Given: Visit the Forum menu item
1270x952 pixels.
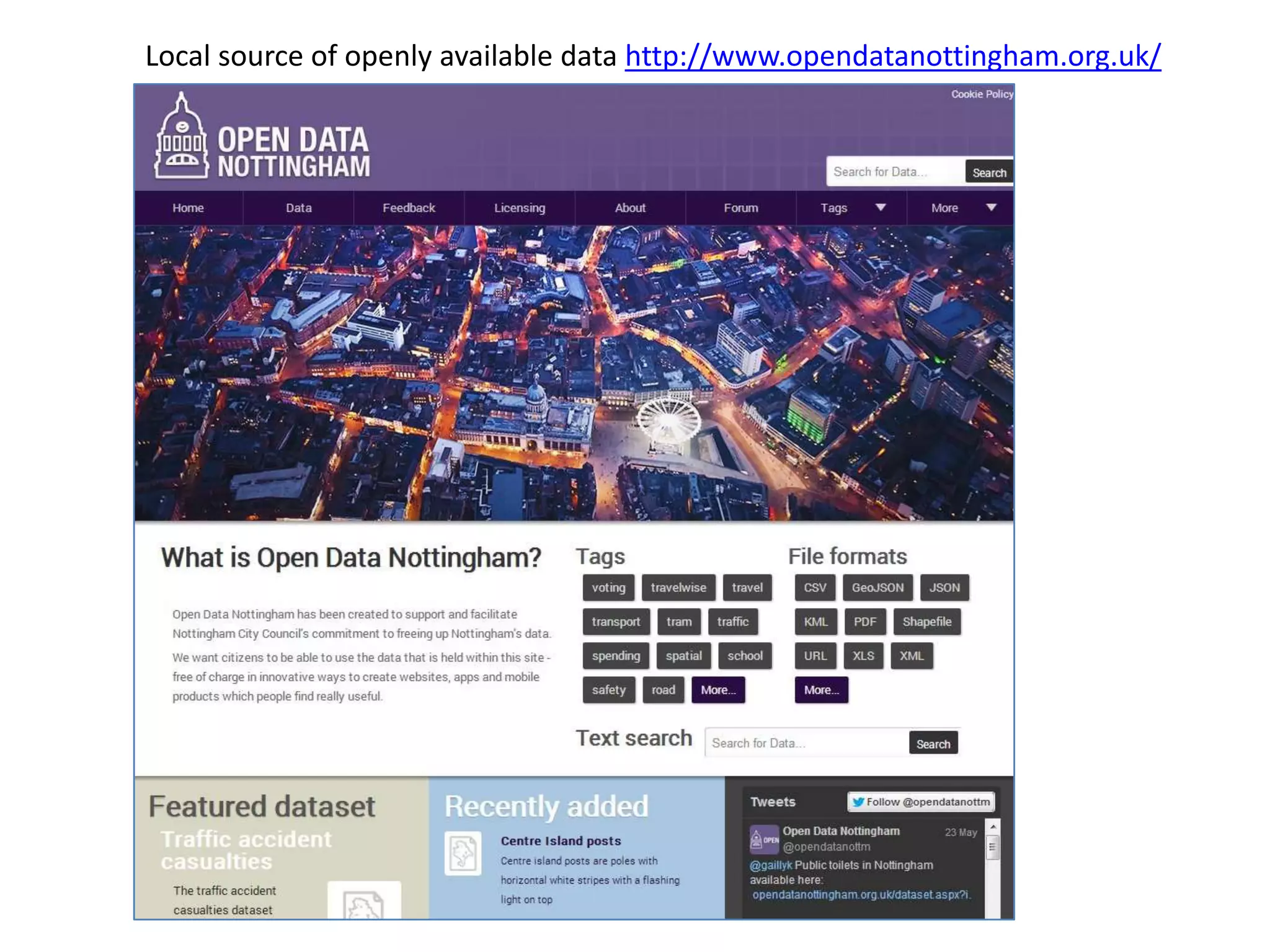Looking at the screenshot, I should 741,208.
